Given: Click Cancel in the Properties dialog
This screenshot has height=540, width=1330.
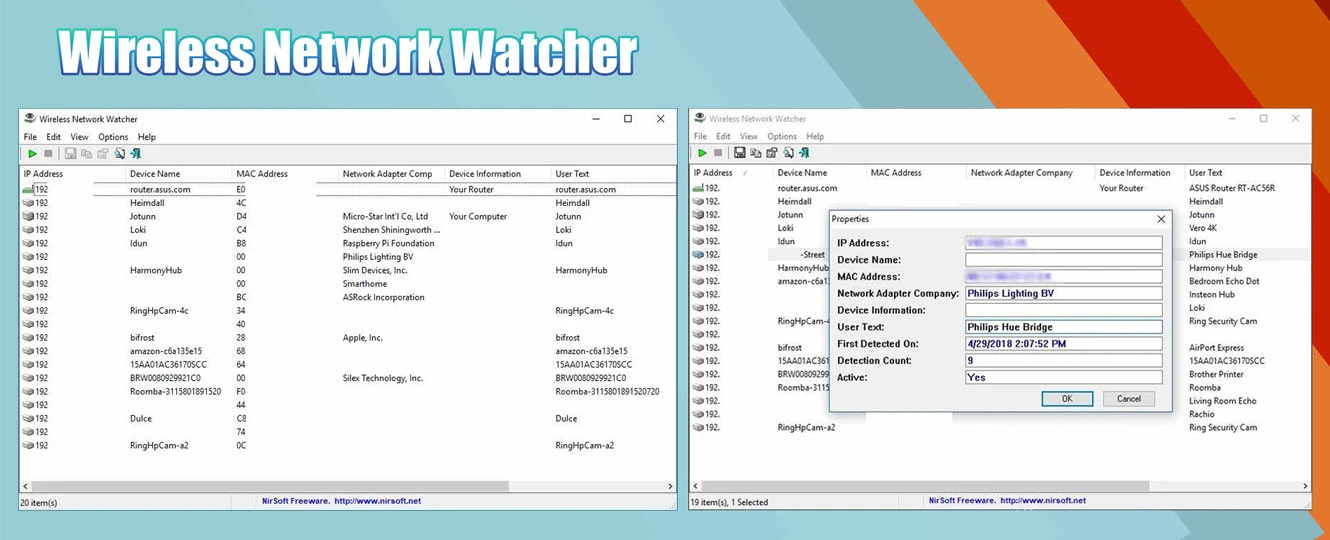Looking at the screenshot, I should pyautogui.click(x=1129, y=398).
